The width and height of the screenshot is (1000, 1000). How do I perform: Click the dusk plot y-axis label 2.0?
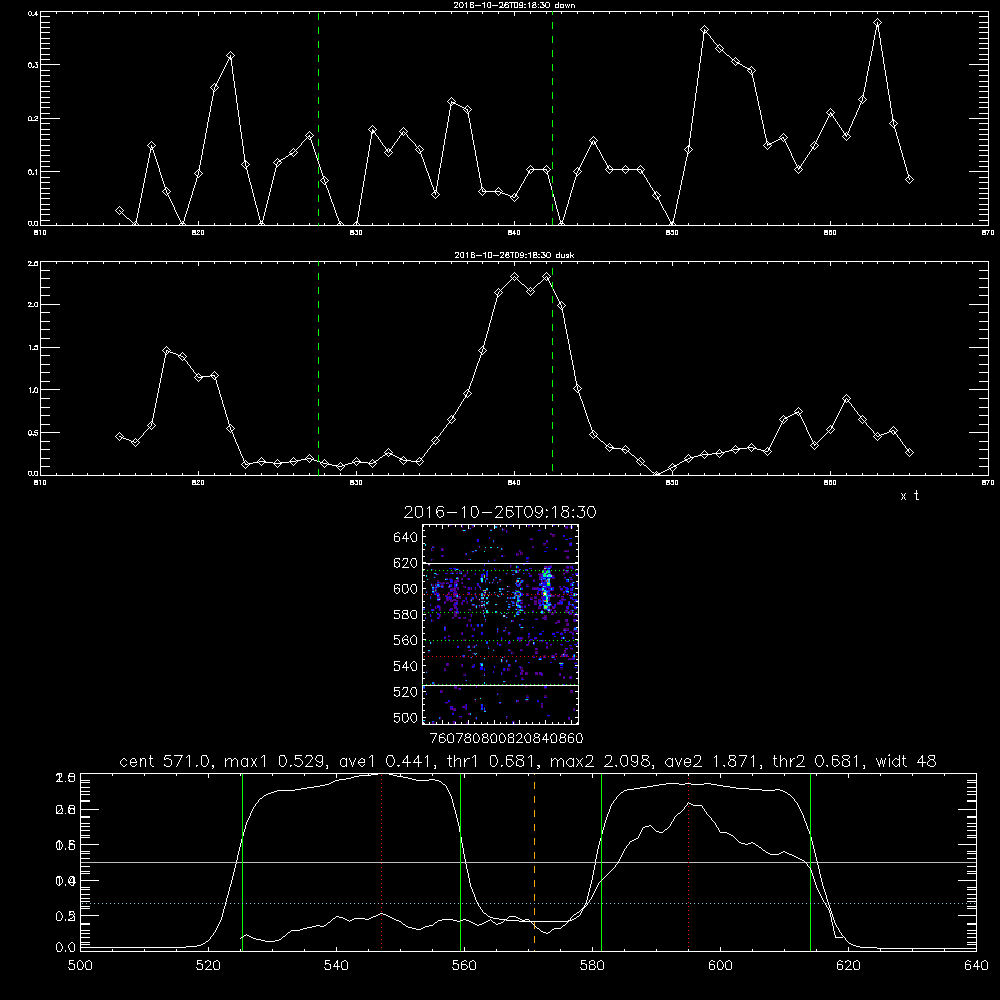tap(34, 305)
